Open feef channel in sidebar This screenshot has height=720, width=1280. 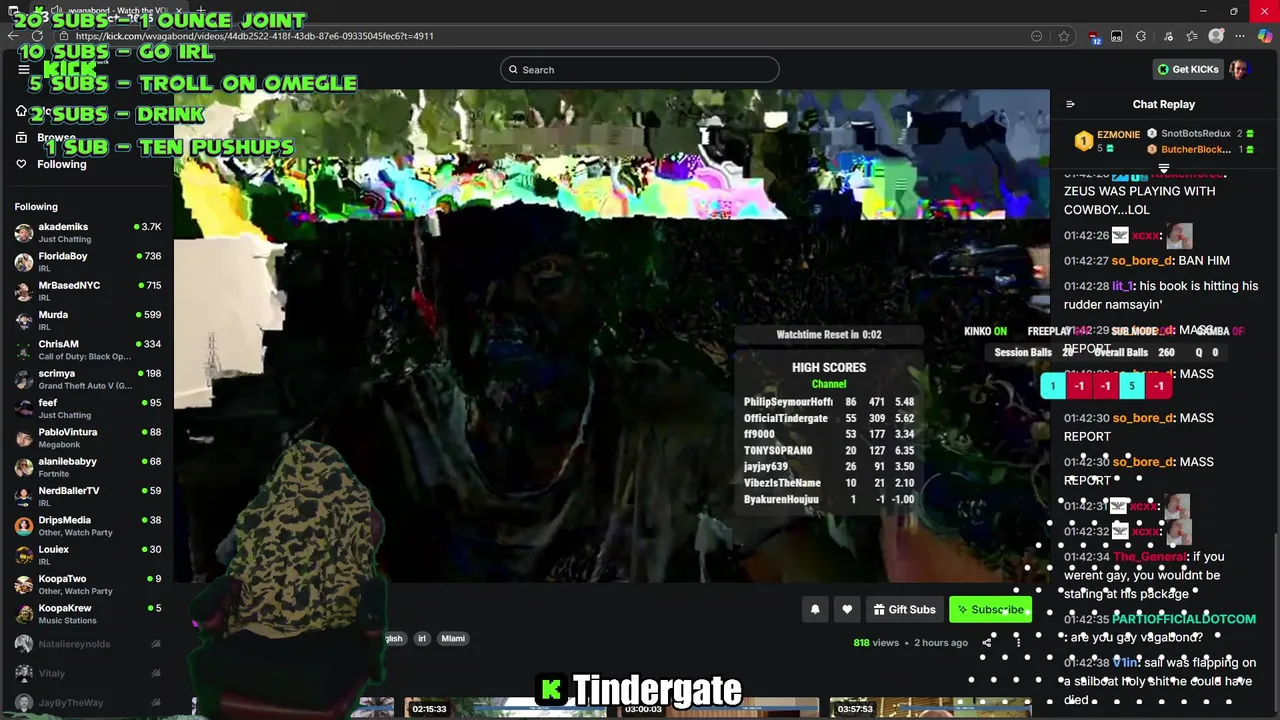(x=88, y=408)
